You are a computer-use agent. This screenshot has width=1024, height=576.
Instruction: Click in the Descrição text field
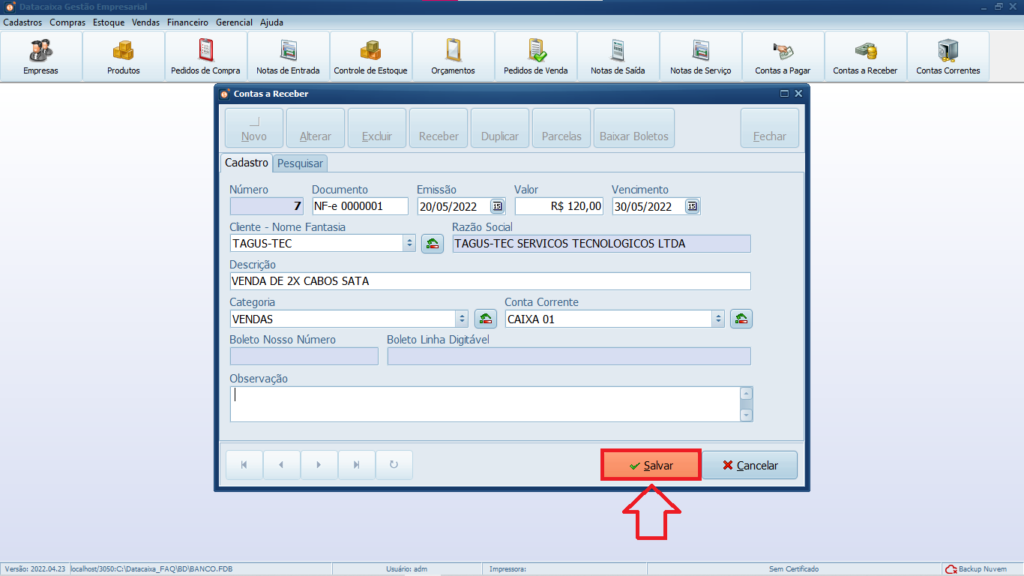tap(489, 281)
